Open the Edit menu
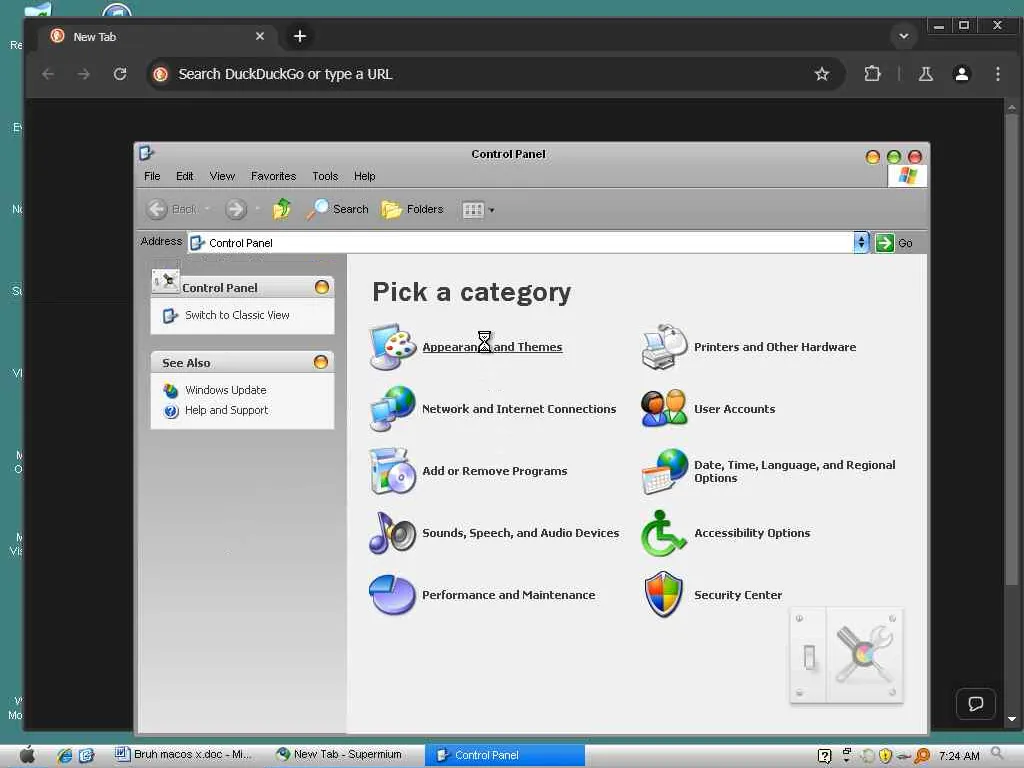1024x768 pixels. click(185, 176)
